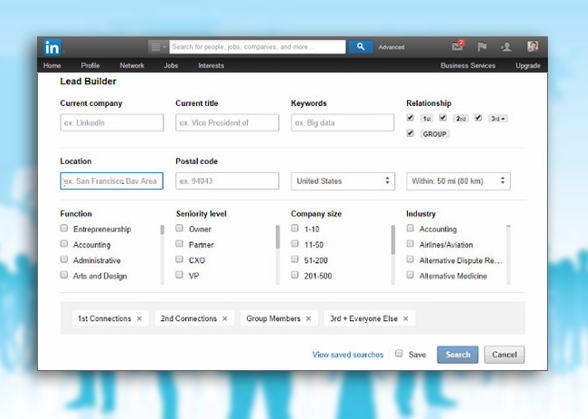Viewport: 588px width, 419px height.
Task: Click the Seniority level list scrollbar
Action: click(278, 254)
